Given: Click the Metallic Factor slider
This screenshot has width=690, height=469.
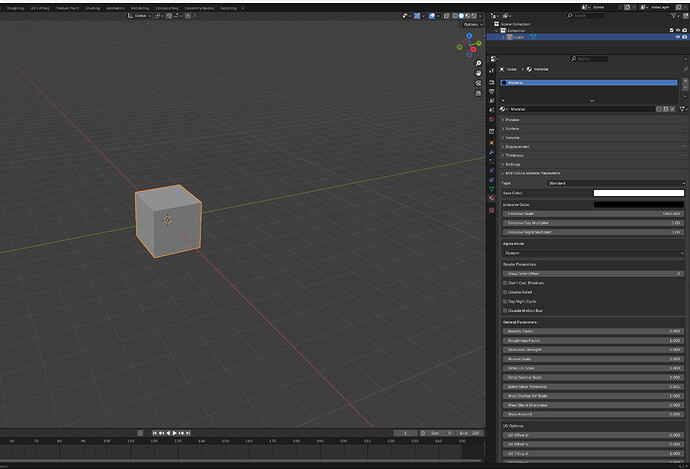Looking at the screenshot, I should (594, 331).
